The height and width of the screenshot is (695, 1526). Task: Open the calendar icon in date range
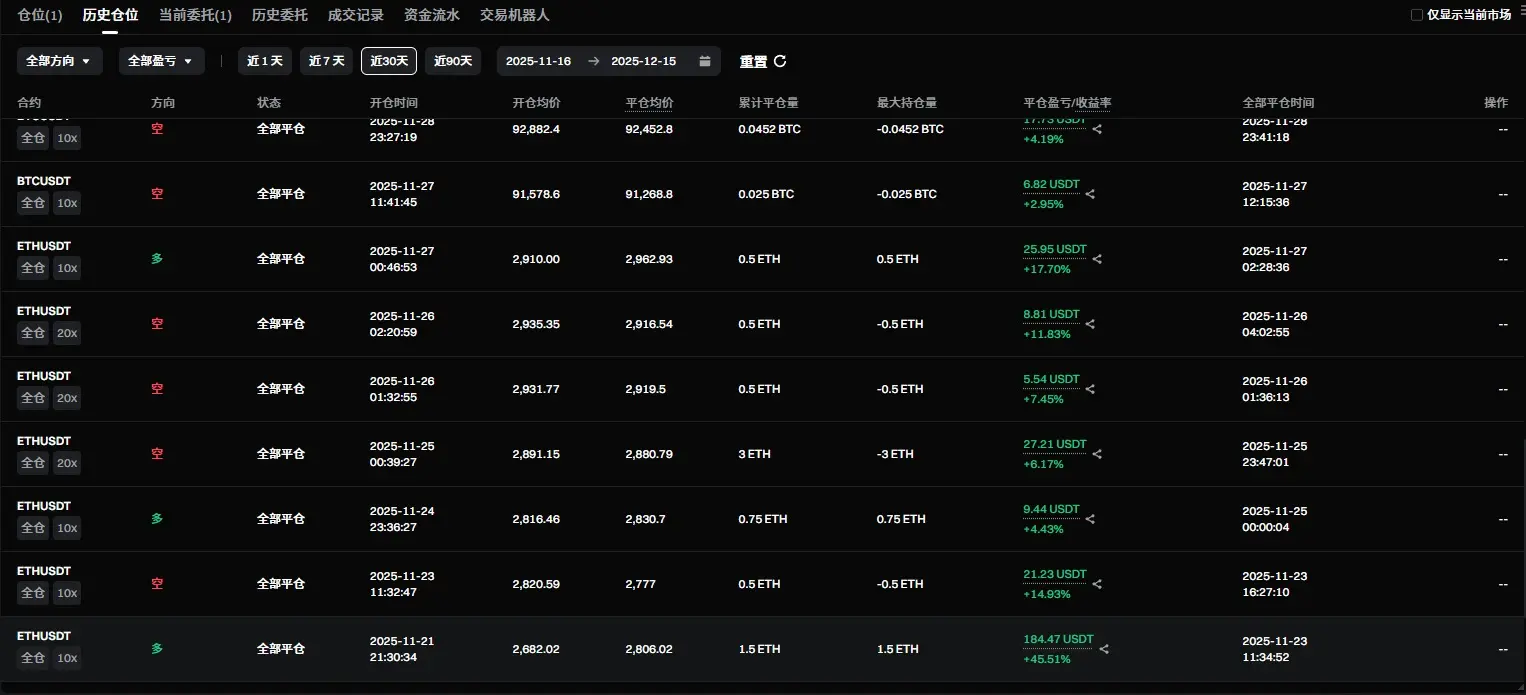(x=704, y=61)
